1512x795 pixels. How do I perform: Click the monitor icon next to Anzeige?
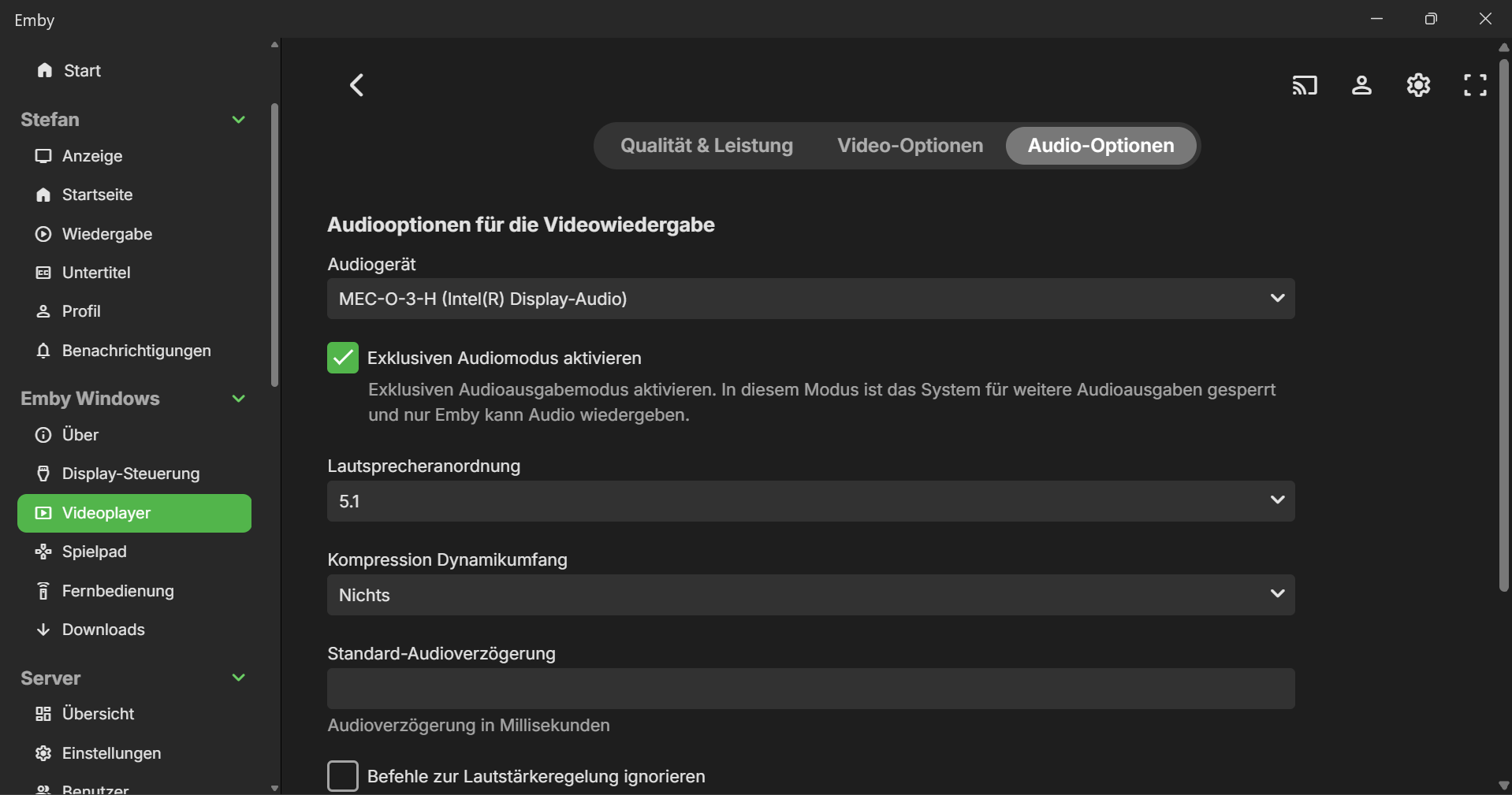pos(43,156)
